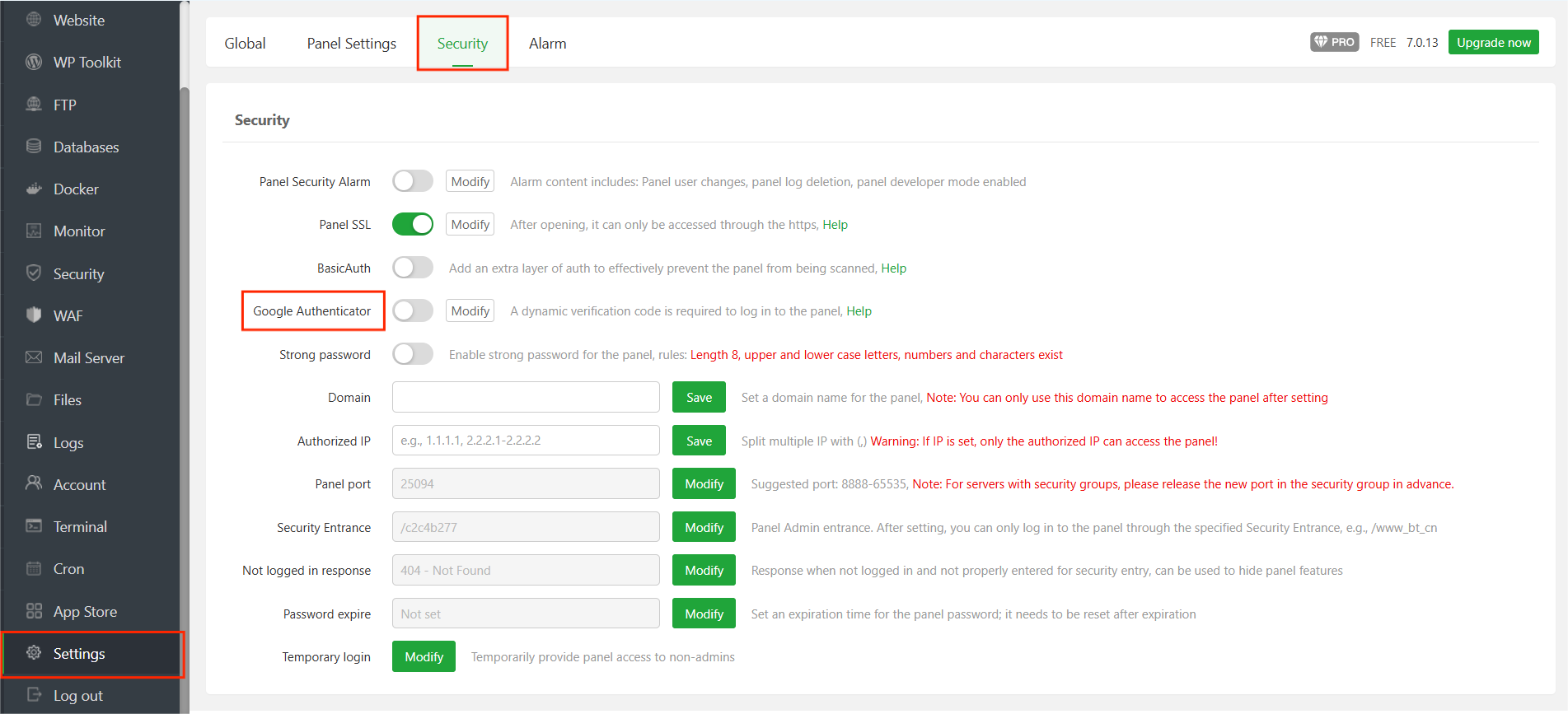Screen dimensions: 1568x714
Task: Save the Domain field value
Action: point(699,398)
